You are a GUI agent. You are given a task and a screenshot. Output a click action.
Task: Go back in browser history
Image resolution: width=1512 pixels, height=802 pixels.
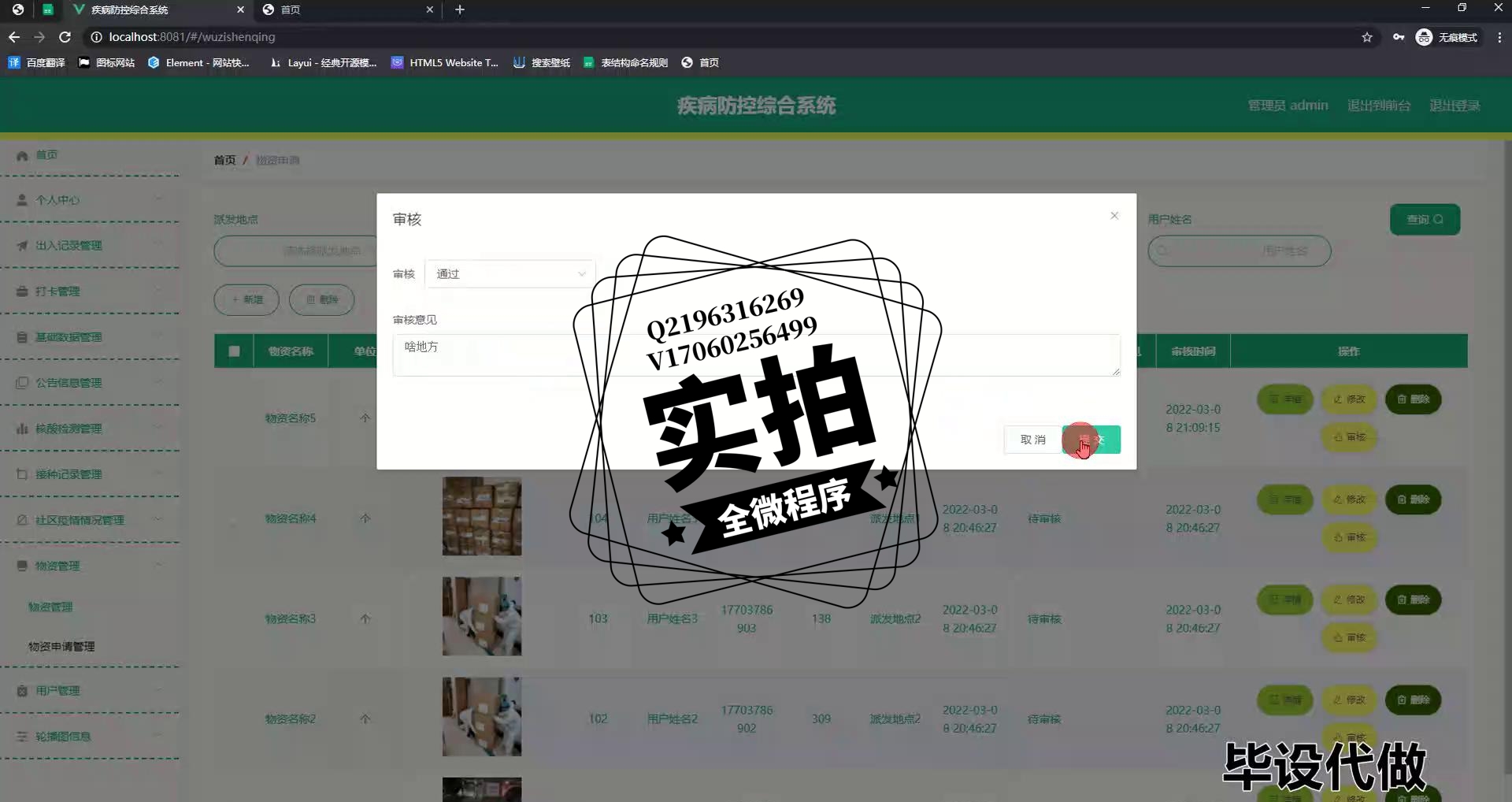tap(14, 37)
